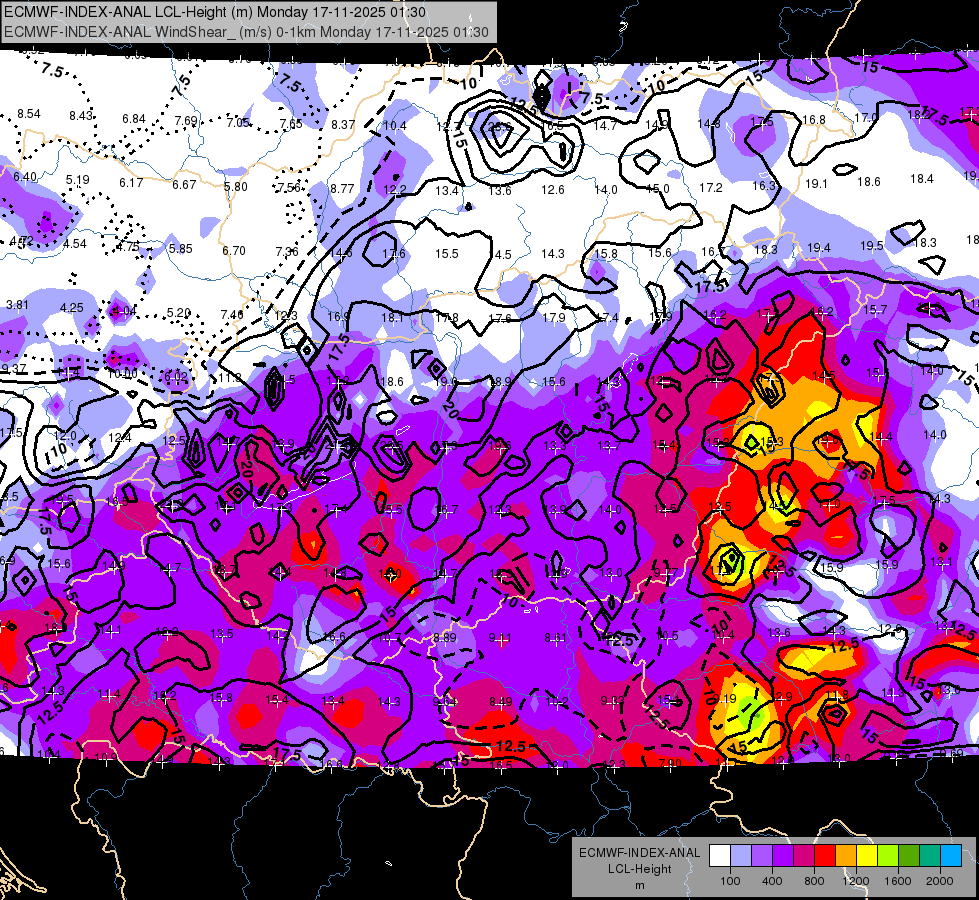Click the white legend color swatch
The image size is (979, 900).
[720, 856]
